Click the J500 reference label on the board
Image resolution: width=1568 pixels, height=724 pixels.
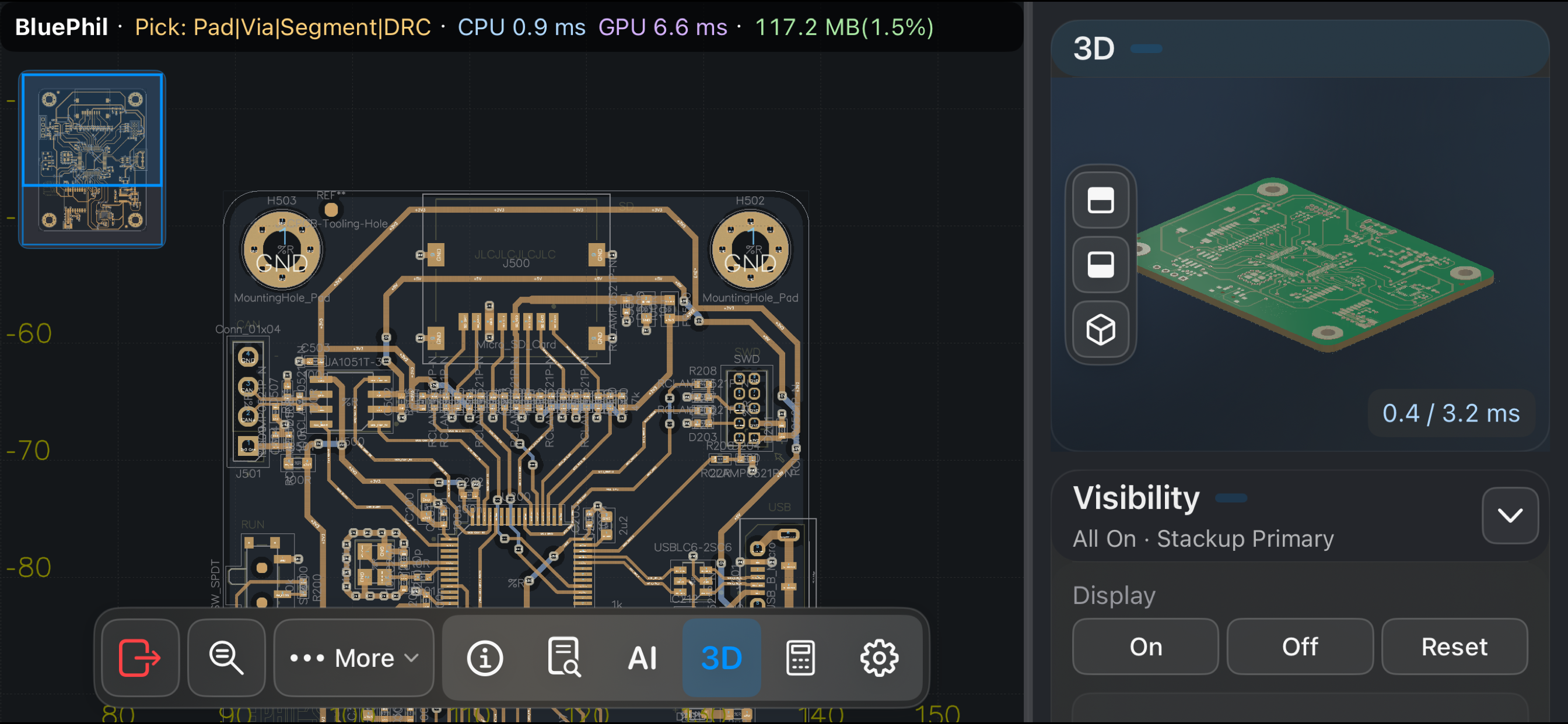pyautogui.click(x=516, y=263)
